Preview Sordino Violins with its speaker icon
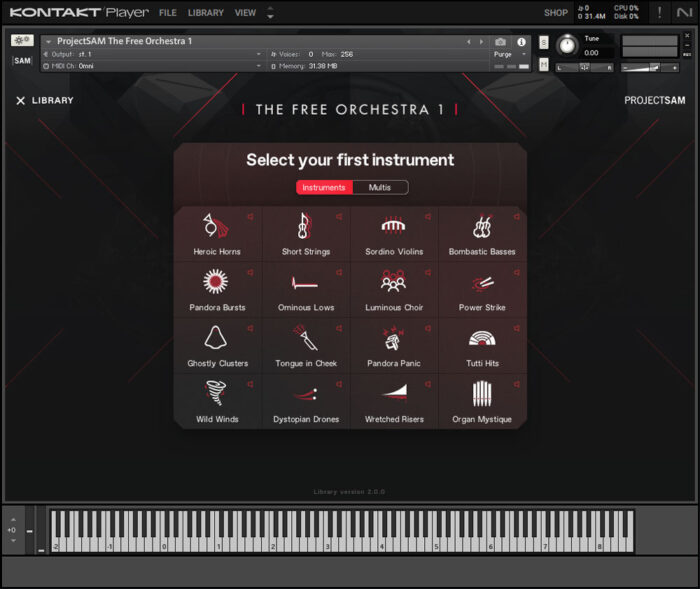 click(x=428, y=217)
